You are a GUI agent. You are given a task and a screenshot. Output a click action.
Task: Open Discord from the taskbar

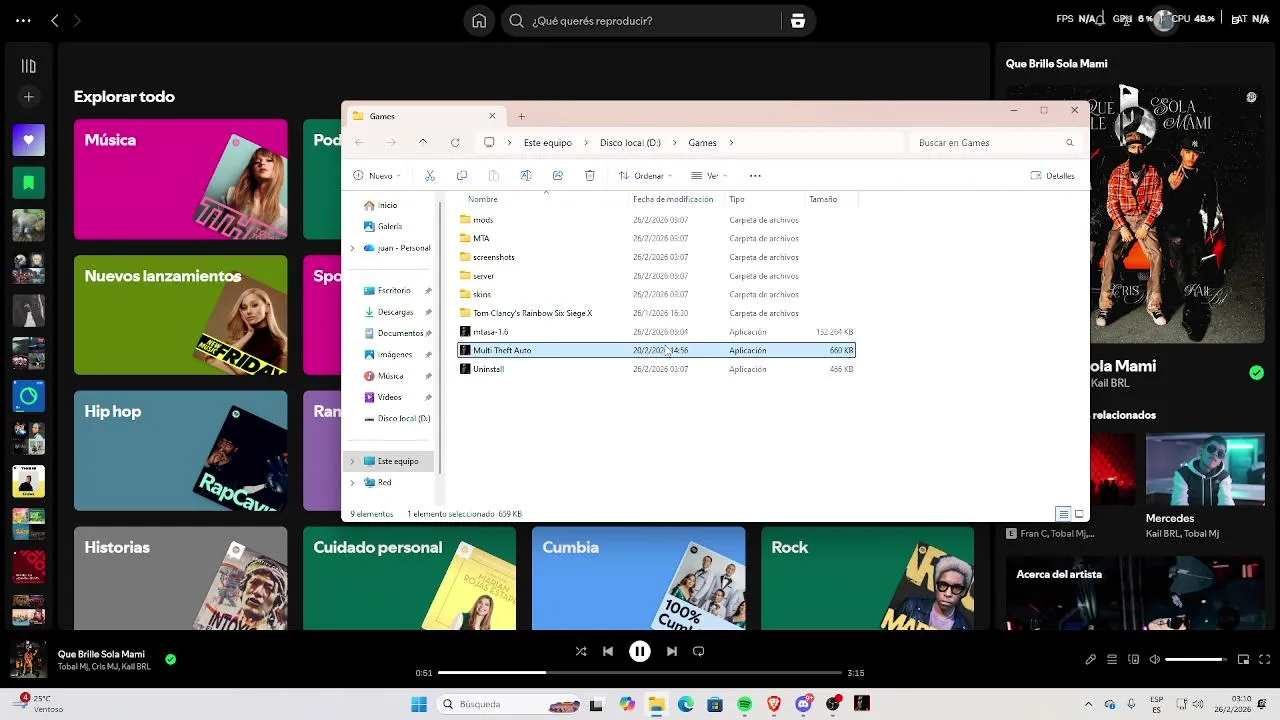tap(803, 705)
